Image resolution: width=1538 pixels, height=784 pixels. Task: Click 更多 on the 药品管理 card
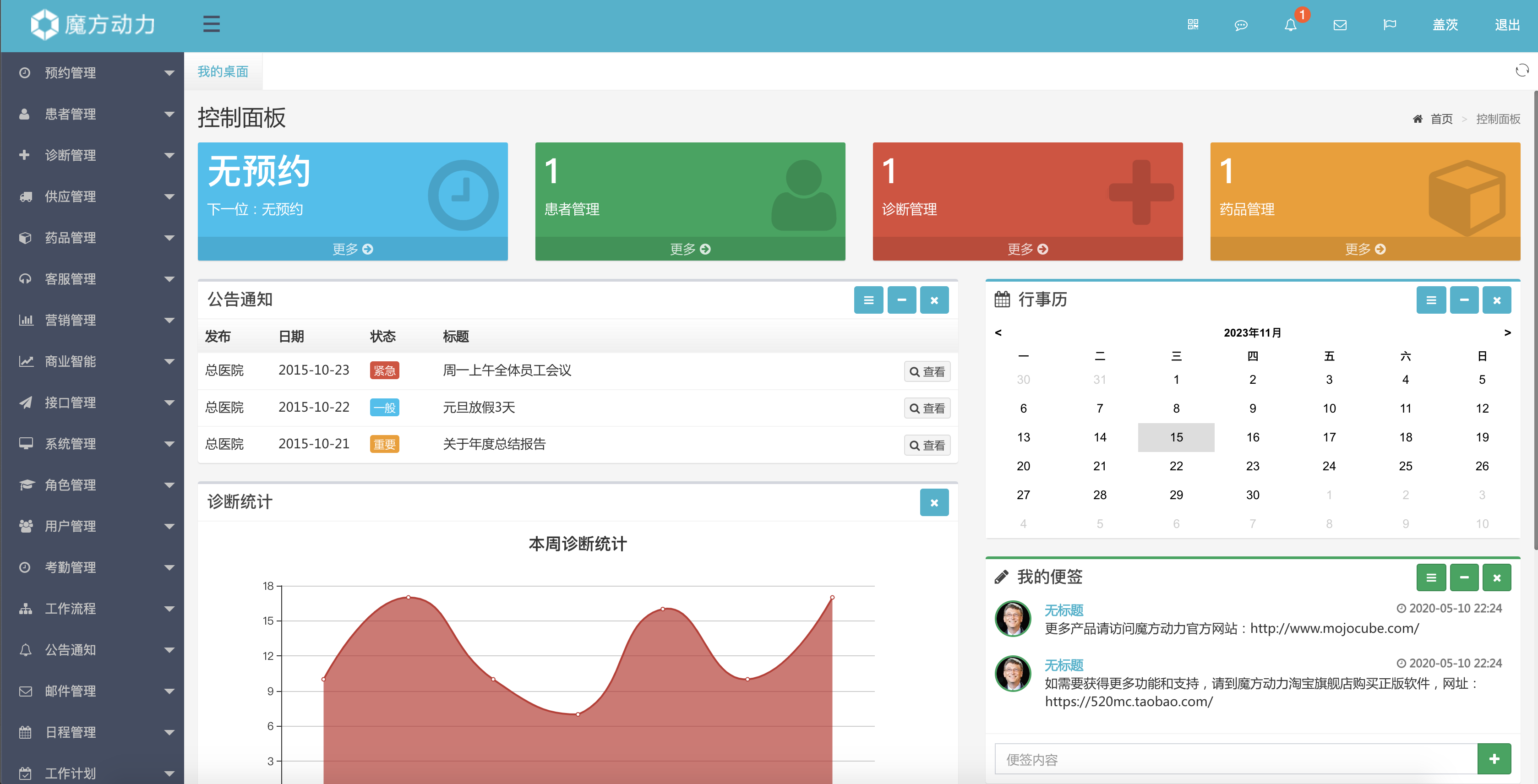click(1365, 249)
